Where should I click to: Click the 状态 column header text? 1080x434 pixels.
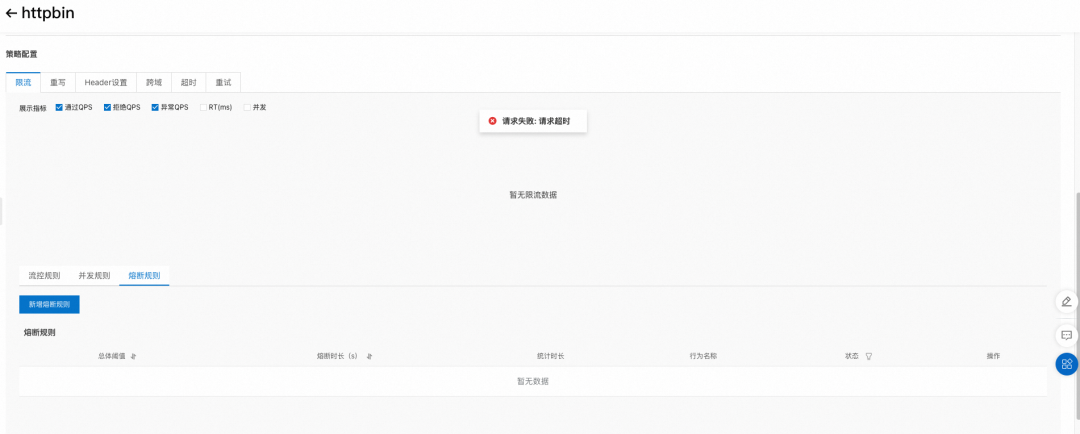tap(852, 356)
